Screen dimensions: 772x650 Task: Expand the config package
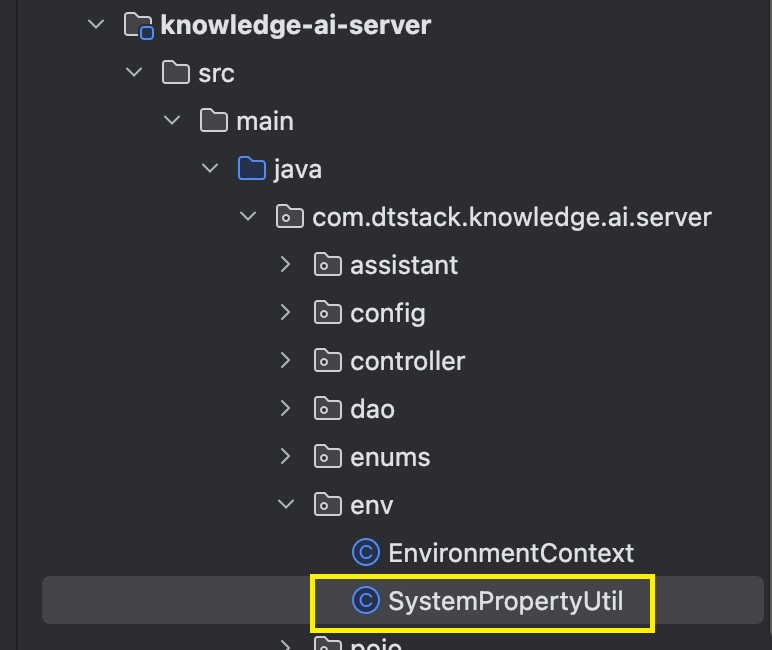[x=285, y=312]
